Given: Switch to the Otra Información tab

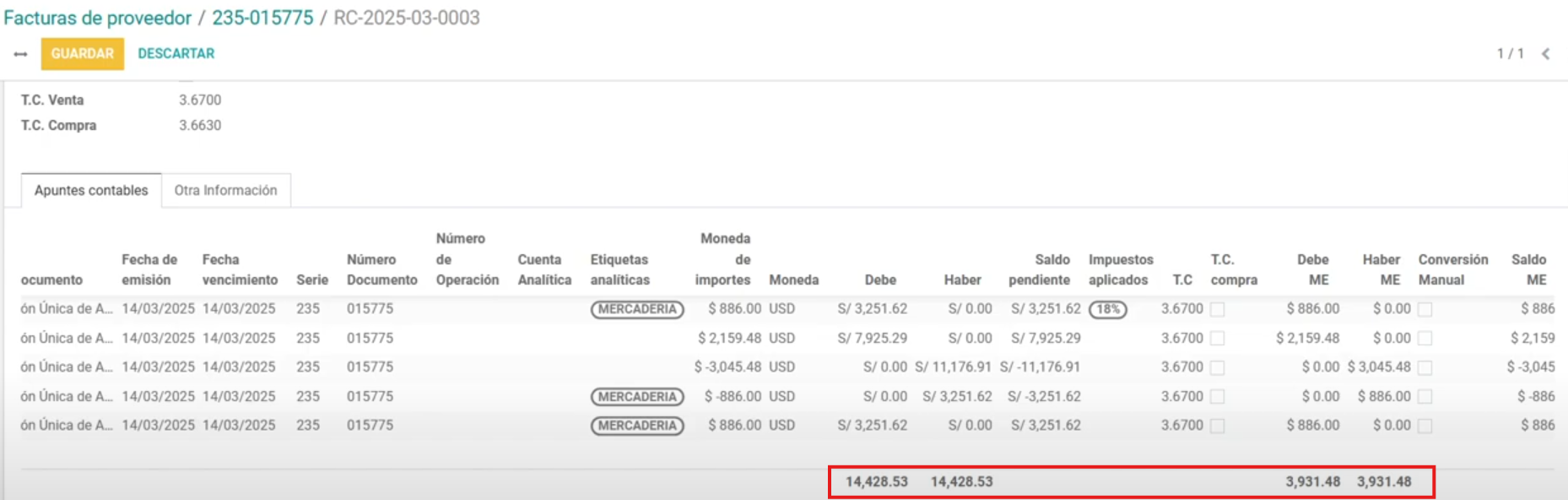Looking at the screenshot, I should (225, 190).
